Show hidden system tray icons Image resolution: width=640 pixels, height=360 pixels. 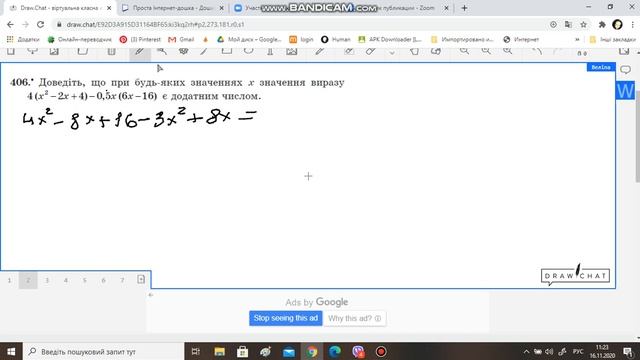point(526,351)
